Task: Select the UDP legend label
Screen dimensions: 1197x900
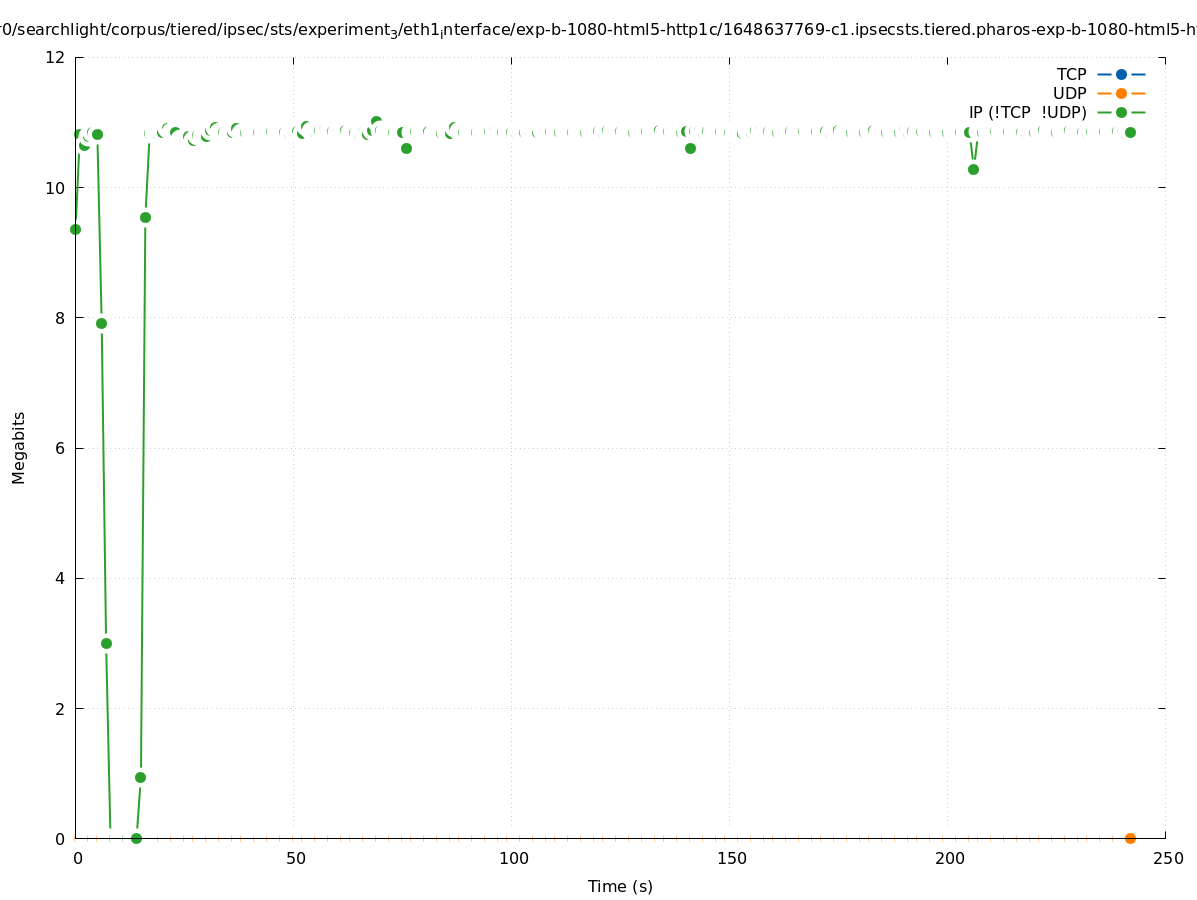Action: [x=1069, y=93]
